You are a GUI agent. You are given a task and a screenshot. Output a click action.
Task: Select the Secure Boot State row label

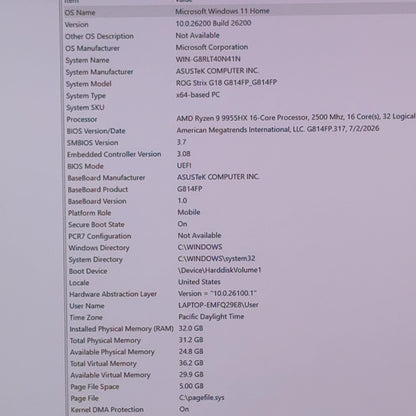point(96,225)
